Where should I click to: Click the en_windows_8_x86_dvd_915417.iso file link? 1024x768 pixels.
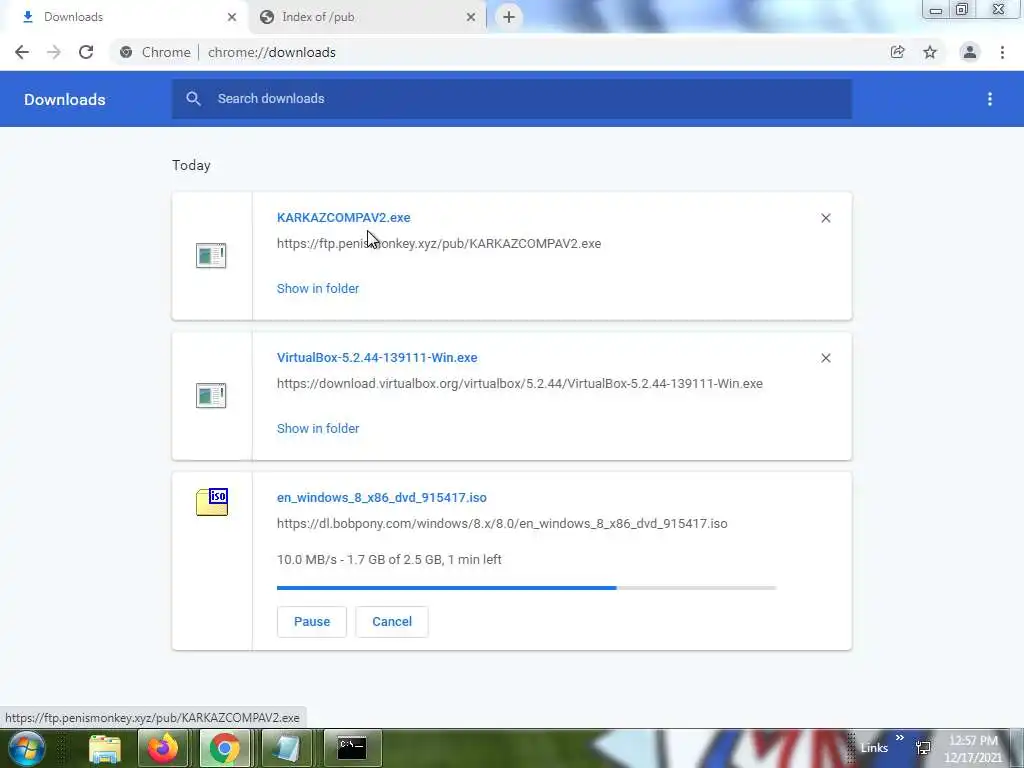pos(381,497)
